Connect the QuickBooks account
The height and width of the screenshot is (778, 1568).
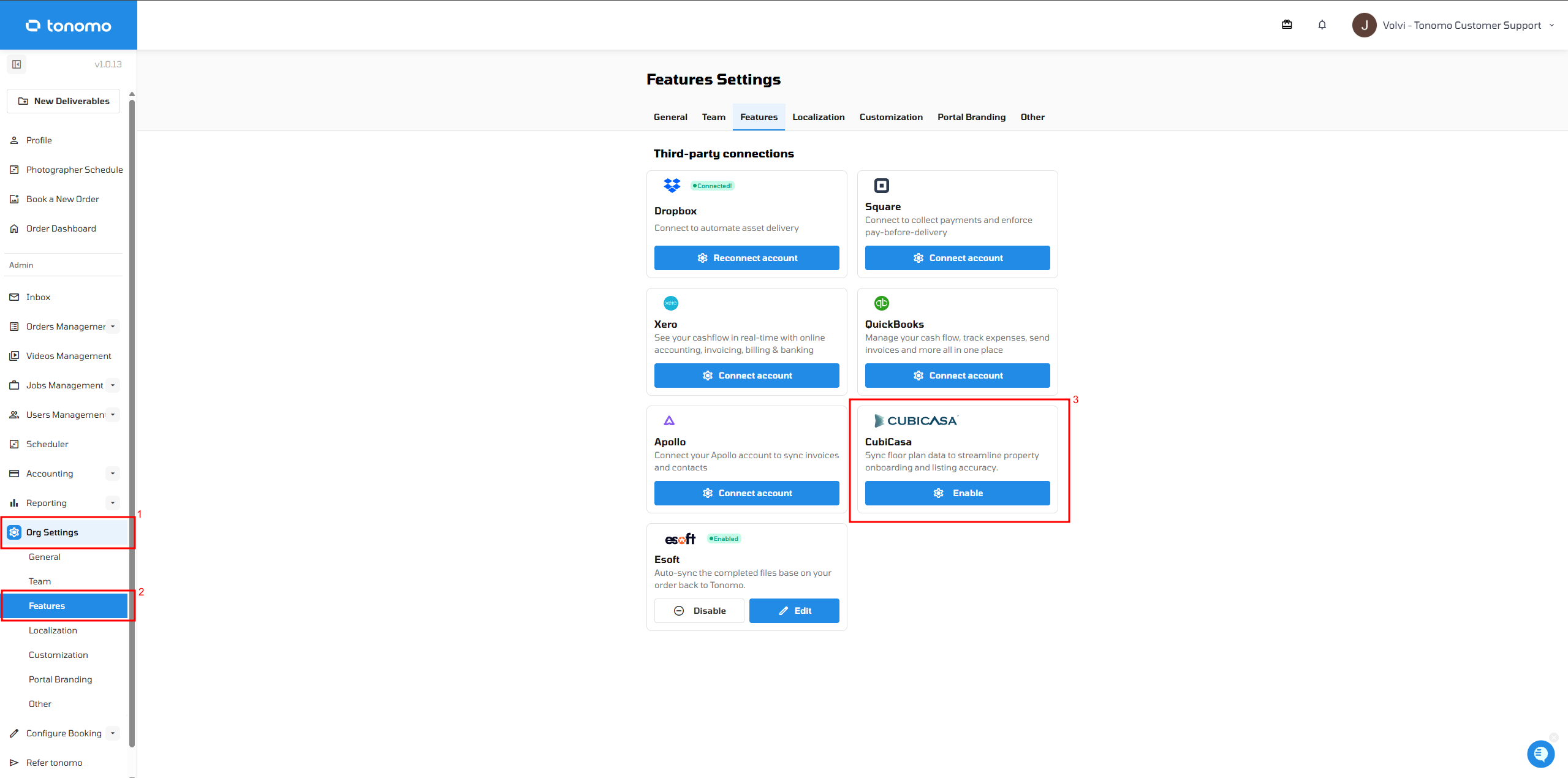click(957, 376)
